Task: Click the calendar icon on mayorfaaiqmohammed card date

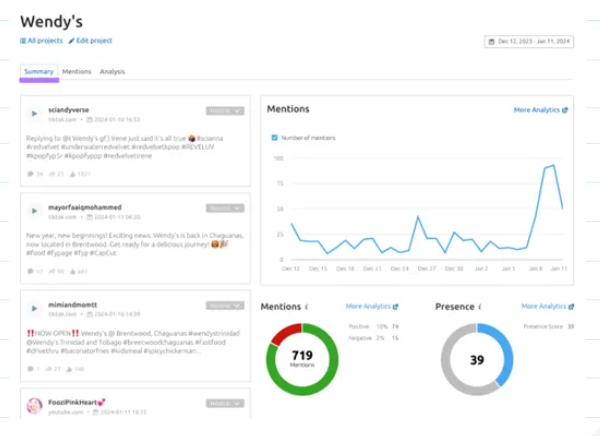Action: pyautogui.click(x=89, y=217)
